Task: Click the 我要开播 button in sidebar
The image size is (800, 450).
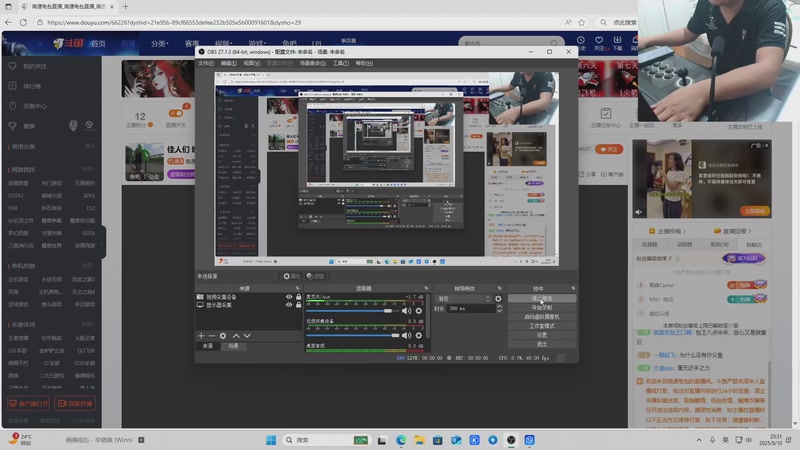Action: [x=75, y=404]
